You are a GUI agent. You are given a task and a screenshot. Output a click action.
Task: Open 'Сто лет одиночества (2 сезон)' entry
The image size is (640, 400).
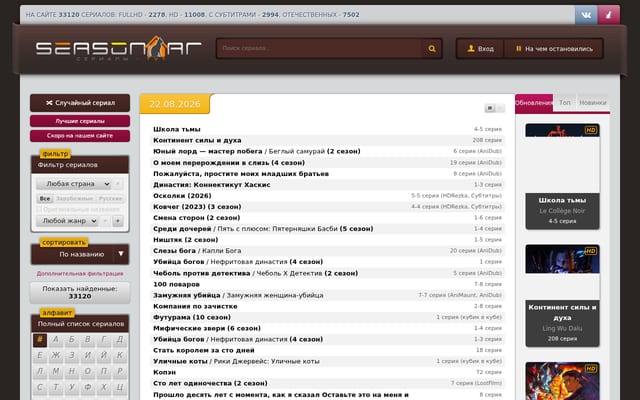tap(210, 383)
